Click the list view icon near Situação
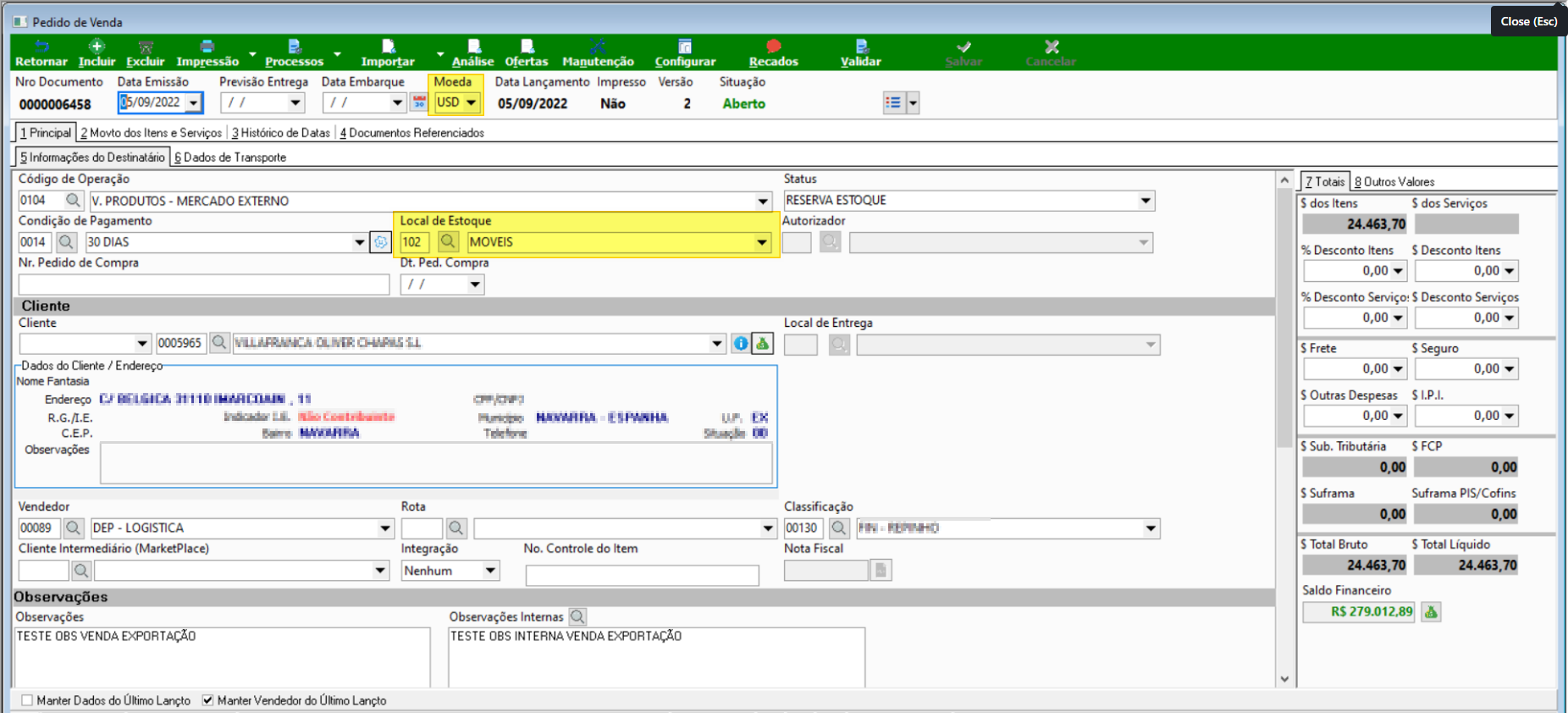Viewport: 1568px width, 713px height. pyautogui.click(x=893, y=103)
